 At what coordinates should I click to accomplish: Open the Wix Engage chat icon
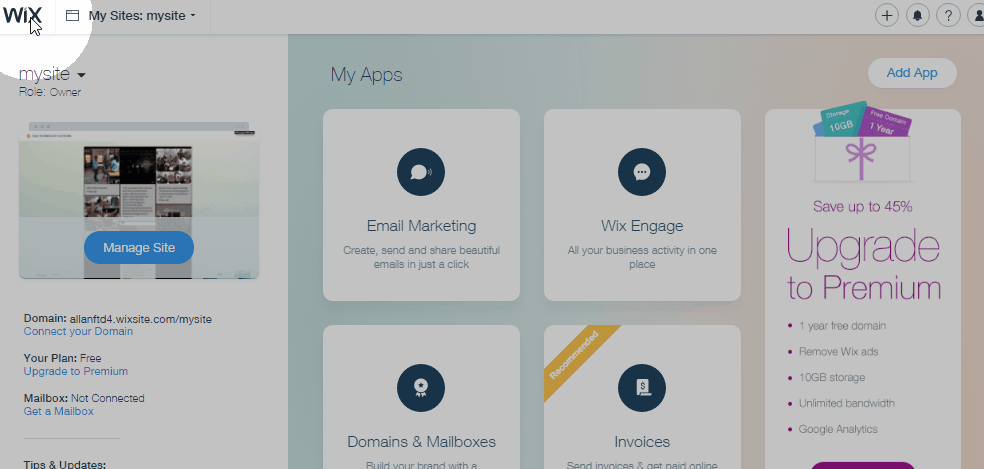(642, 172)
